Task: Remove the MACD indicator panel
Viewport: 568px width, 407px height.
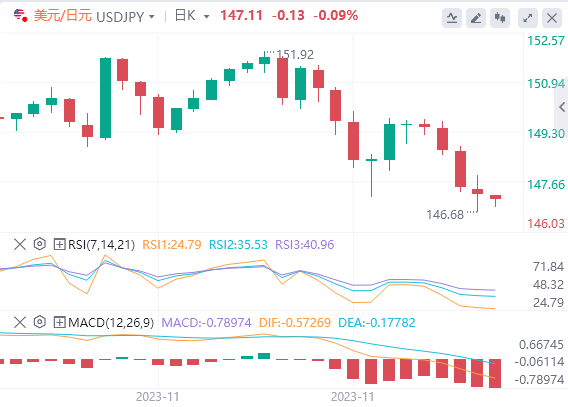Action: 20,322
